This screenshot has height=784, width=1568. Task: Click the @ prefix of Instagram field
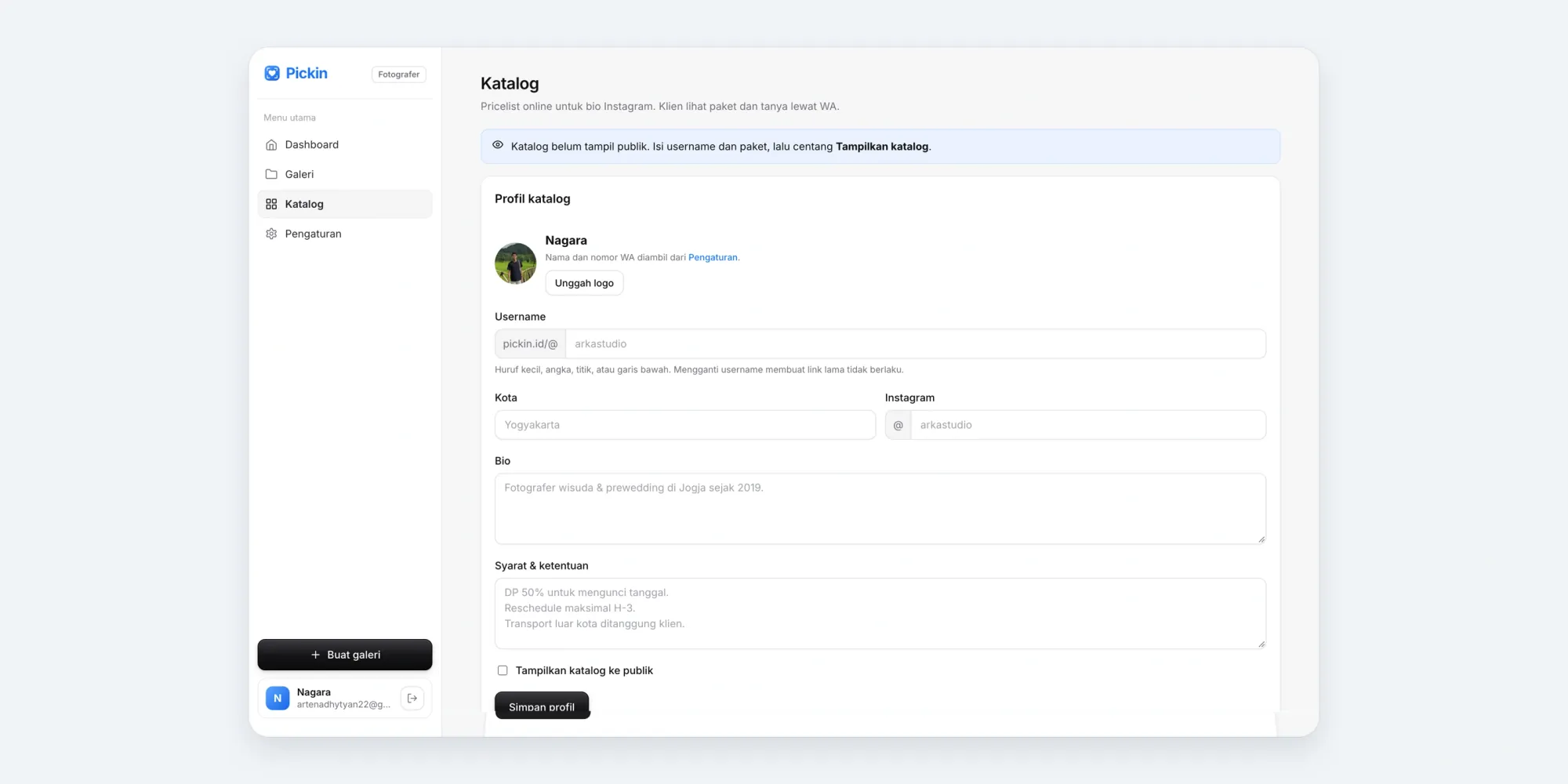point(898,425)
